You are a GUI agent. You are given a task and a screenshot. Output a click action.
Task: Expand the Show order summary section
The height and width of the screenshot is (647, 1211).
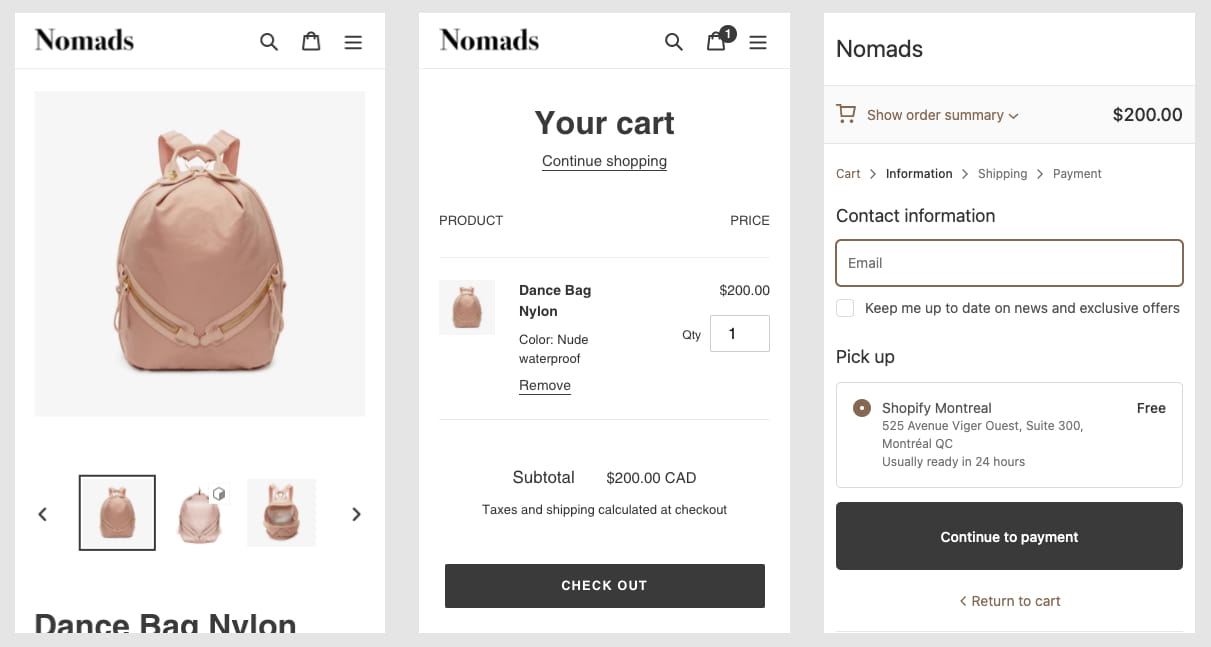point(935,114)
